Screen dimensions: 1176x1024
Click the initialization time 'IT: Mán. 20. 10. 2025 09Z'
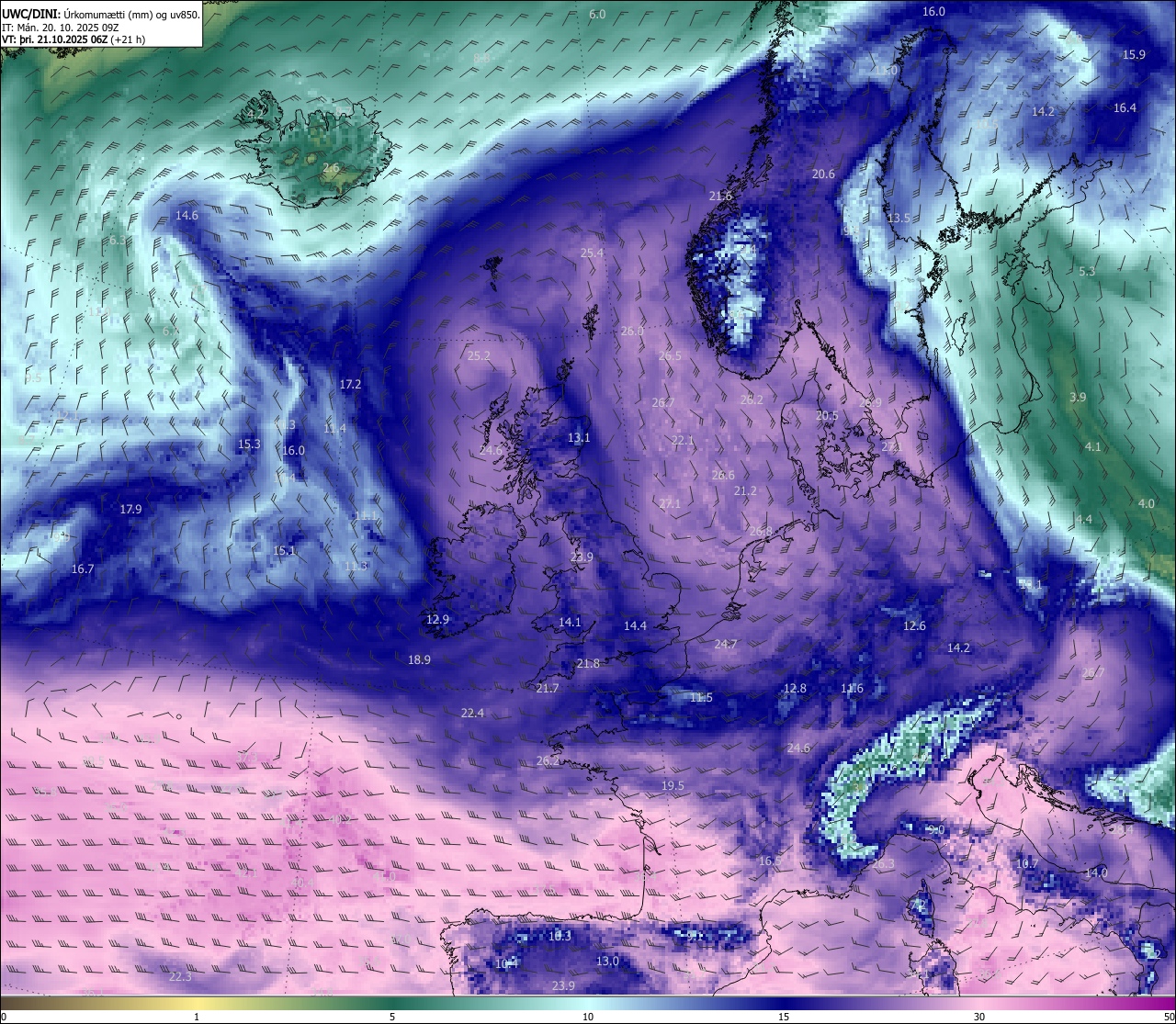click(x=62, y=28)
